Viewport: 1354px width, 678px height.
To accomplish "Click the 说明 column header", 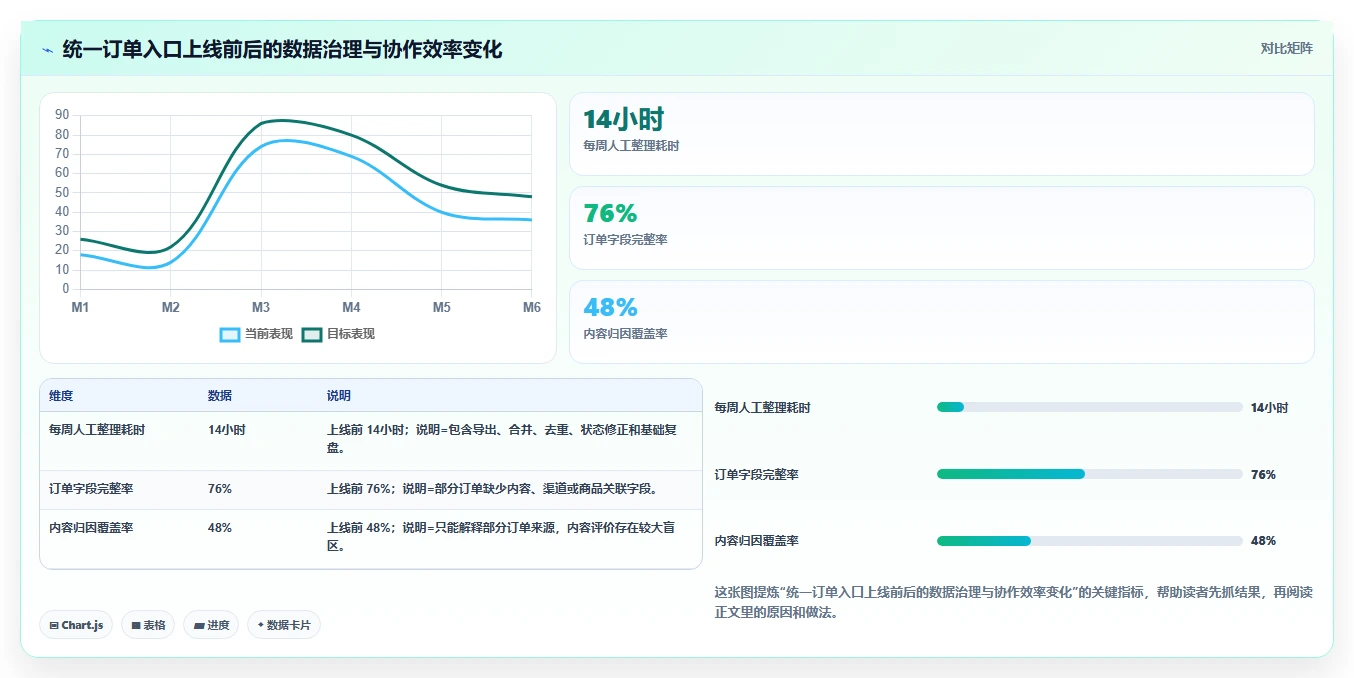I will point(339,396).
